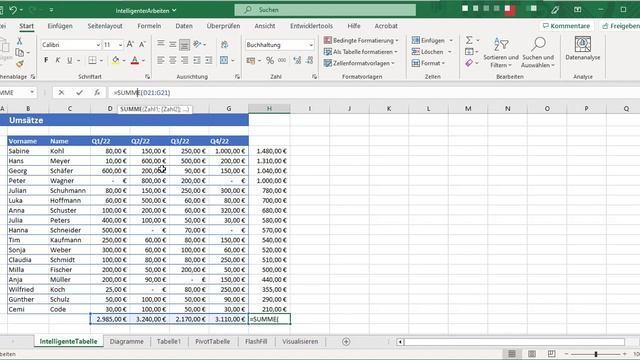Click the Undo arrow in title bar
The image size is (640, 360).
(13, 9)
